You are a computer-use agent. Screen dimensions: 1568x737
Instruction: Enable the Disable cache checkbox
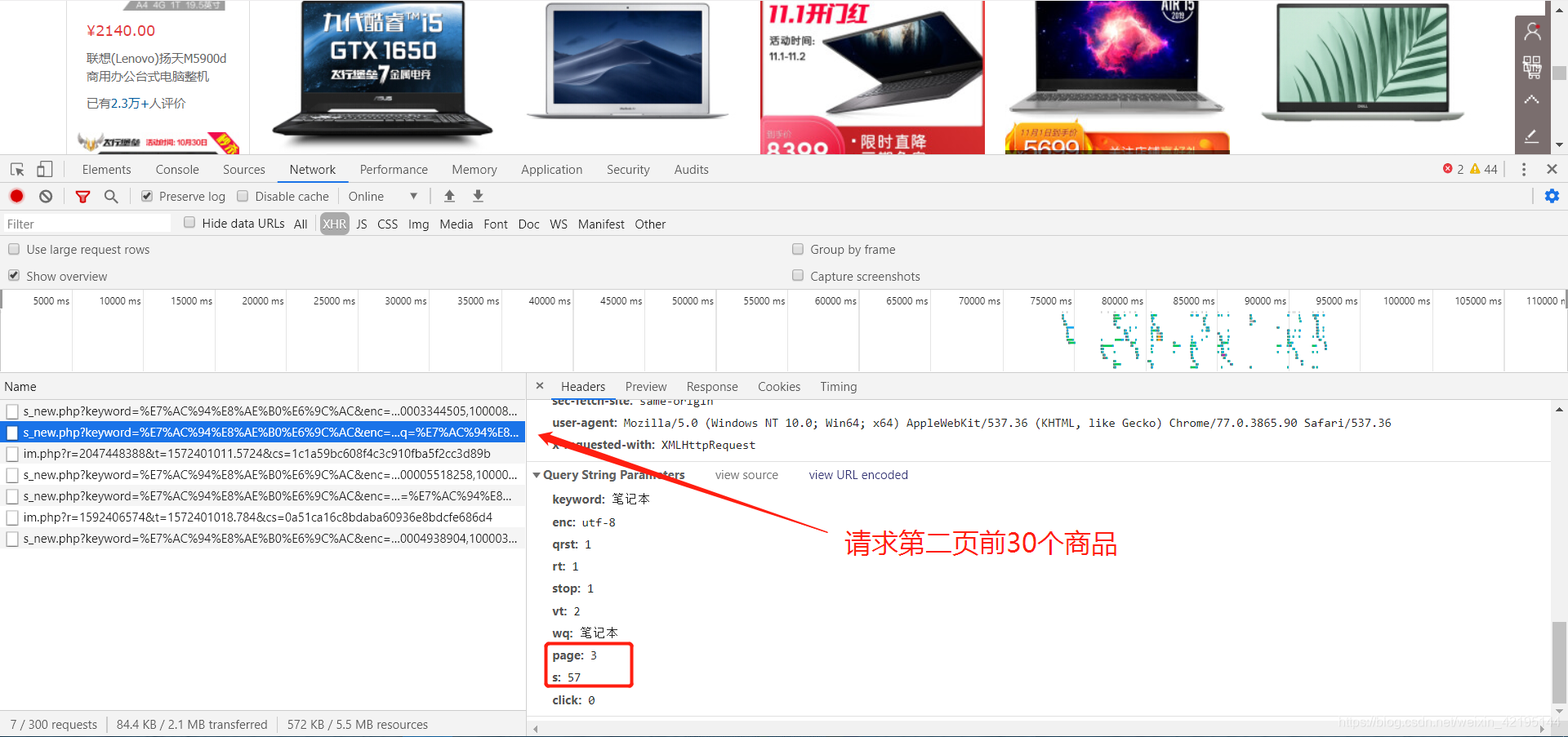243,196
